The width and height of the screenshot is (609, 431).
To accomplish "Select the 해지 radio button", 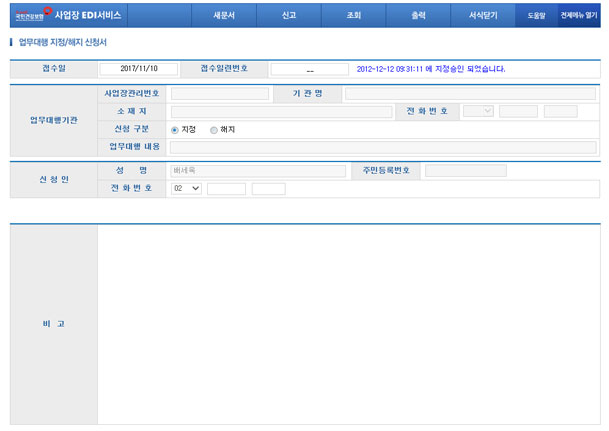I will (214, 130).
